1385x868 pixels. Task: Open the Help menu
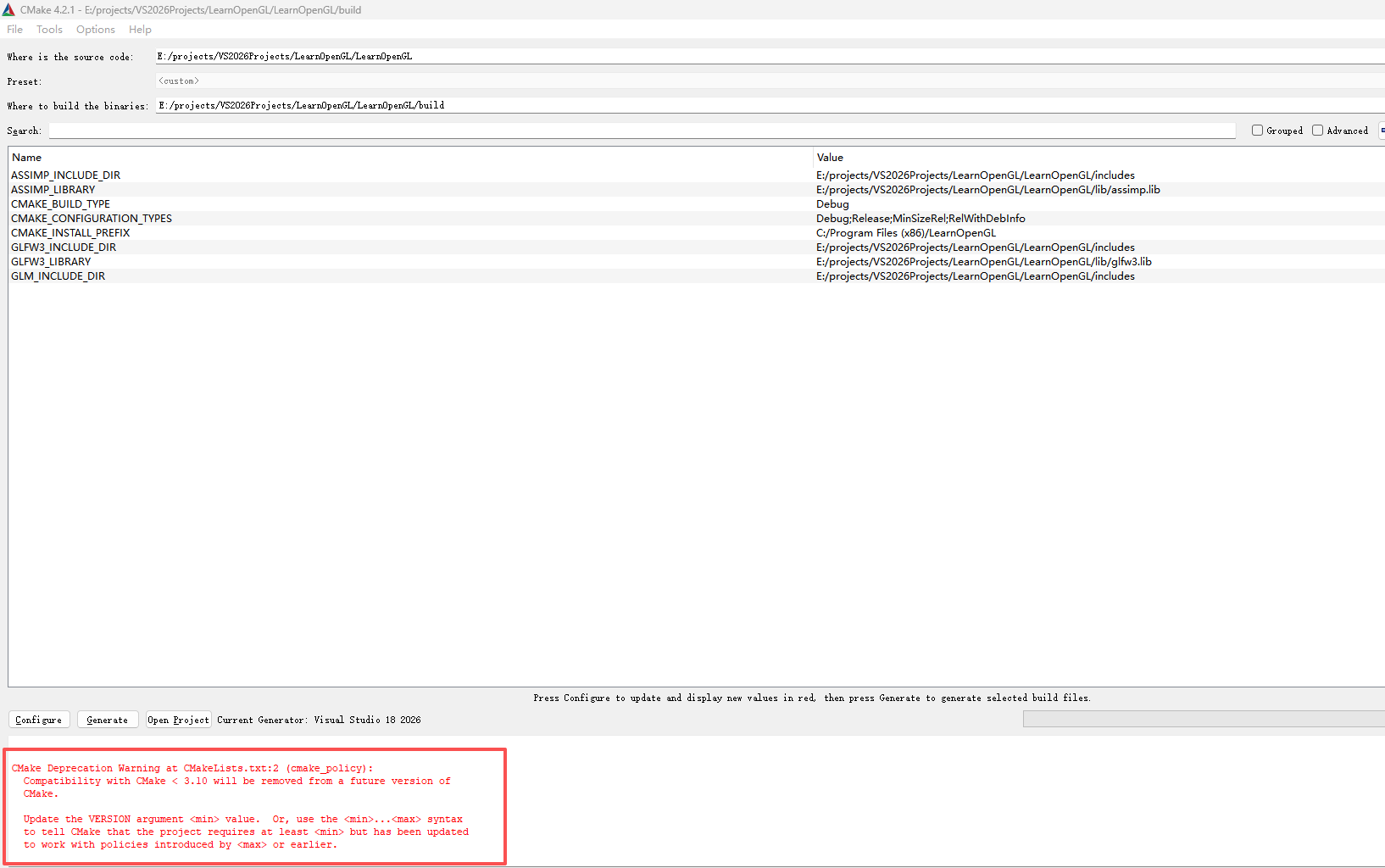click(140, 30)
